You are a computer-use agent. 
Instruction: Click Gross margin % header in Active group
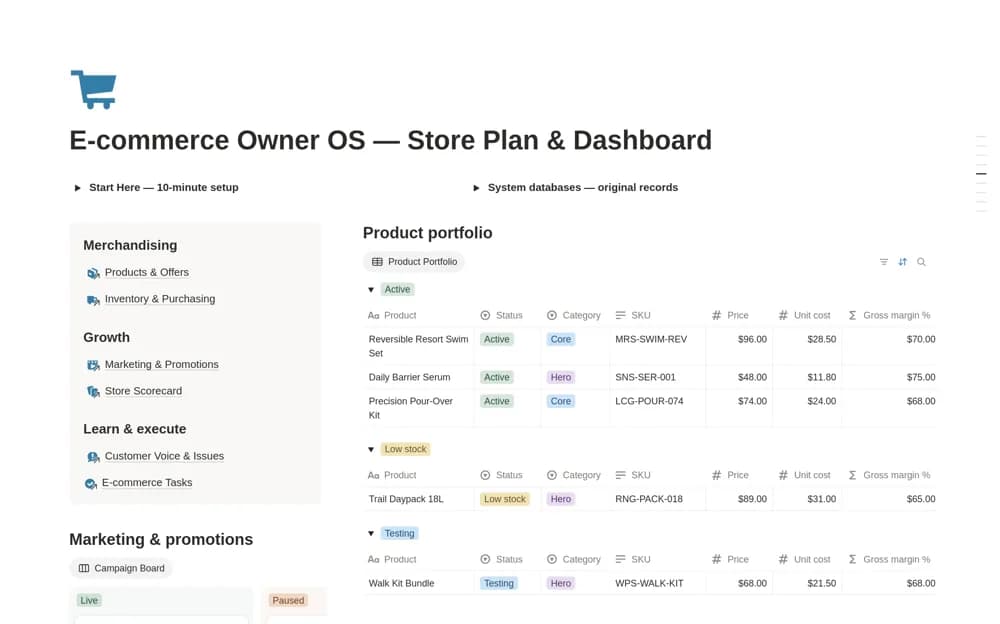[890, 315]
